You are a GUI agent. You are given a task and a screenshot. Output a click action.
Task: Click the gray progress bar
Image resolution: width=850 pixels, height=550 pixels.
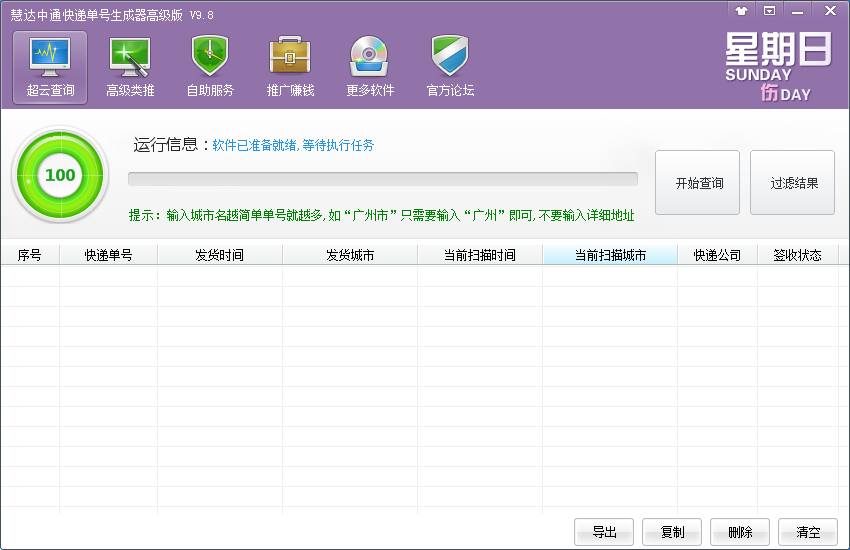383,179
